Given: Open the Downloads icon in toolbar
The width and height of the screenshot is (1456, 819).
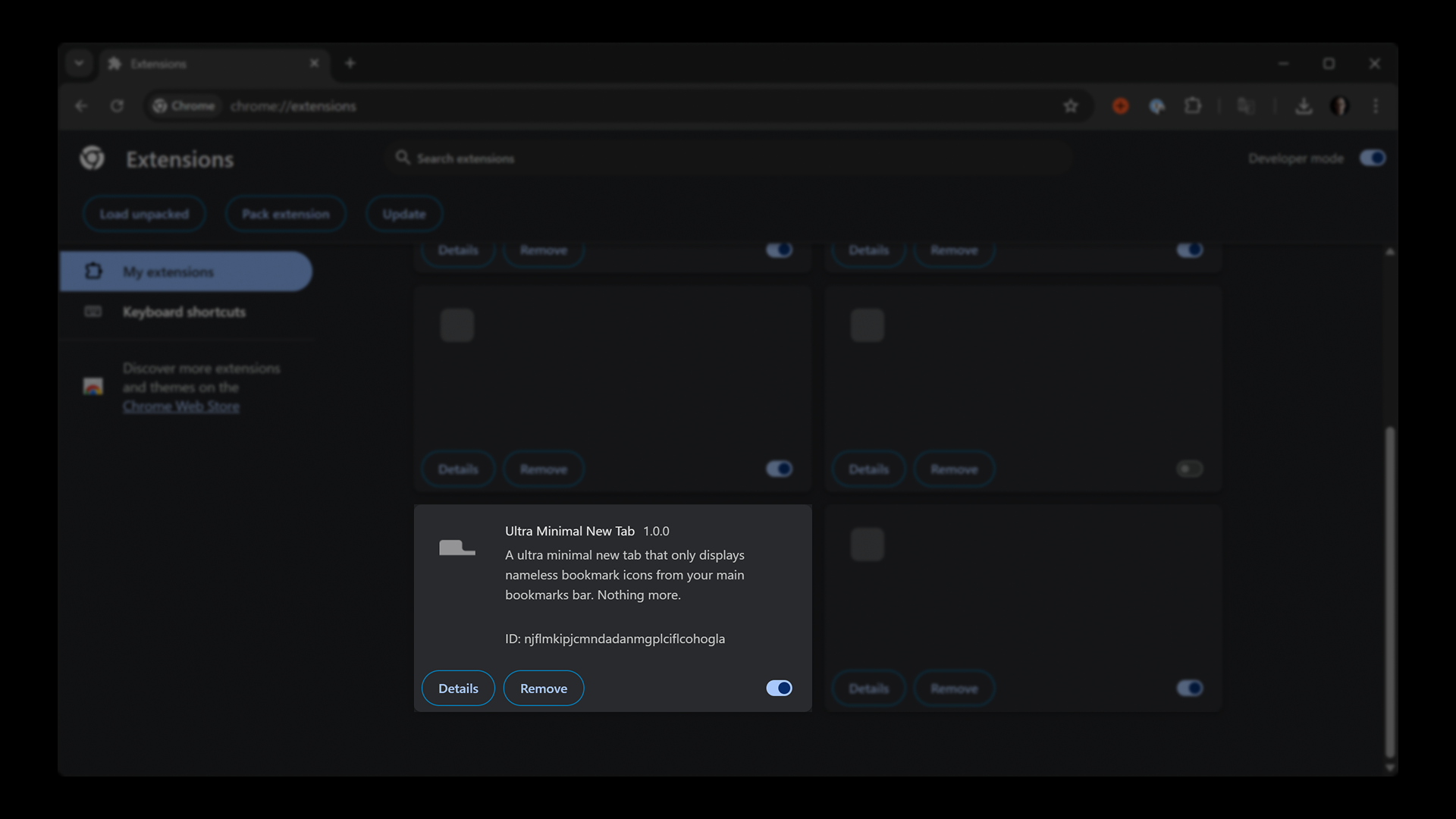Looking at the screenshot, I should 1304,106.
